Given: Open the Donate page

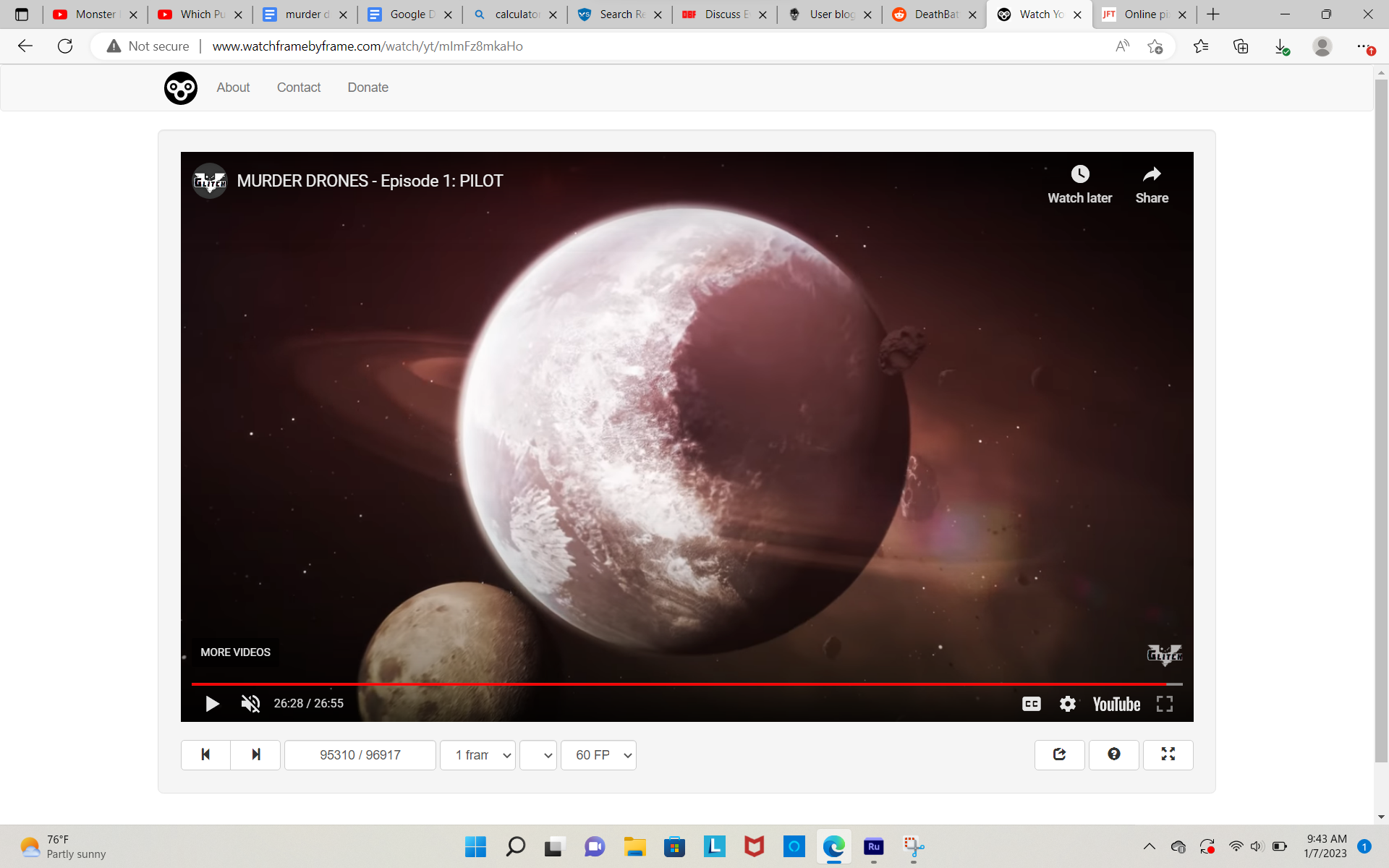Looking at the screenshot, I should coord(368,88).
